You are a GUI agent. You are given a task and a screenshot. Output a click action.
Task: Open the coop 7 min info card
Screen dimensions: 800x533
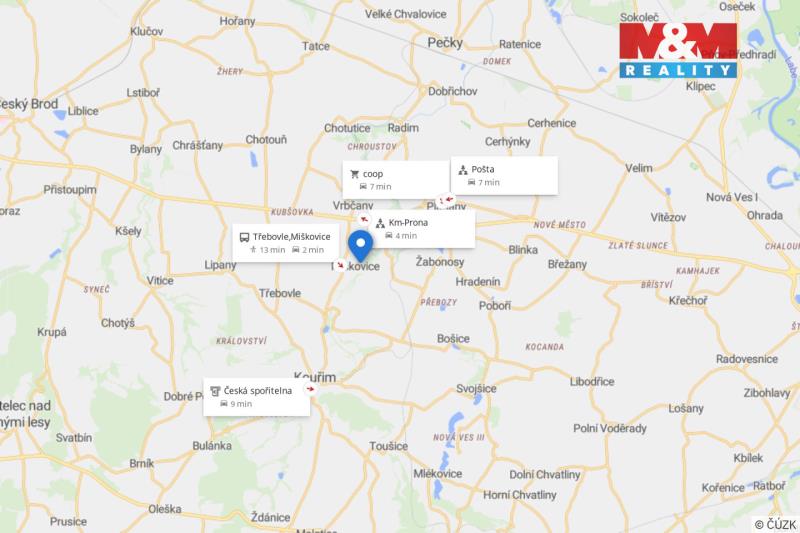[396, 180]
